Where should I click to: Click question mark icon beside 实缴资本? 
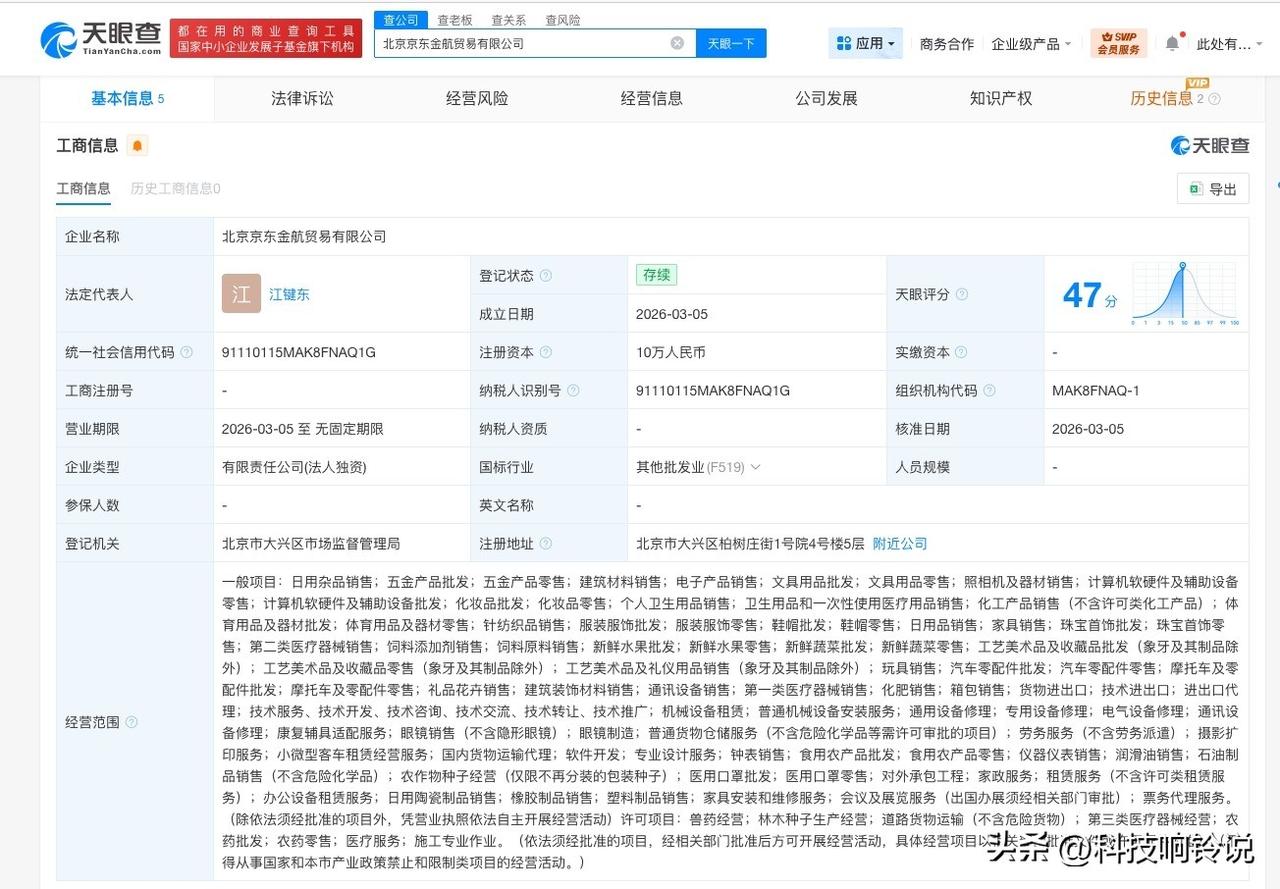961,352
